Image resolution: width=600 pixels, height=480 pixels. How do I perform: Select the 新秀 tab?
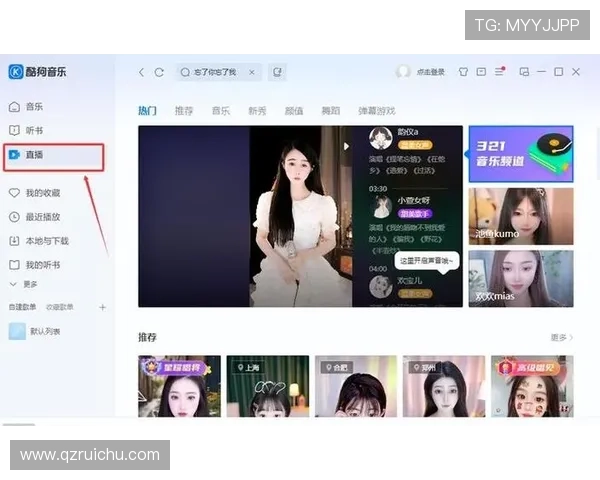(257, 111)
